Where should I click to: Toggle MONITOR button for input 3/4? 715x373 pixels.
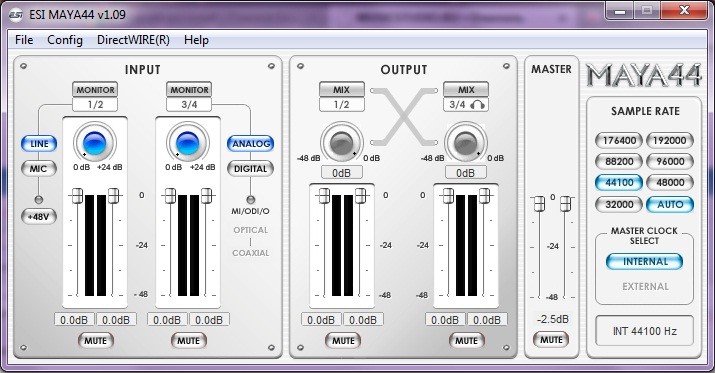(189, 90)
